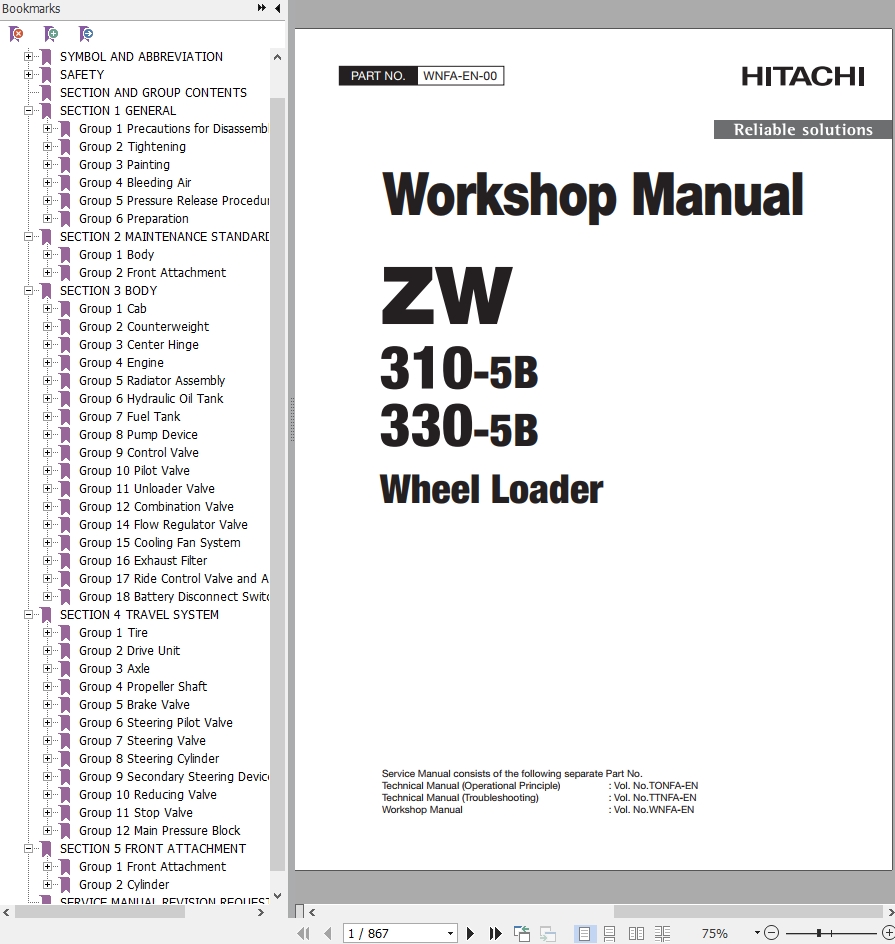This screenshot has height=944, width=895.
Task: Collapse SECTION 3 BODY
Action: pyautogui.click(x=28, y=291)
